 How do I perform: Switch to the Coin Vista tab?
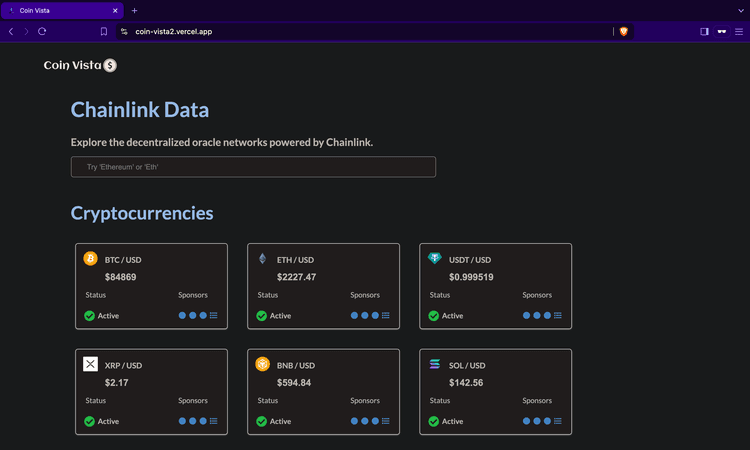tap(62, 11)
